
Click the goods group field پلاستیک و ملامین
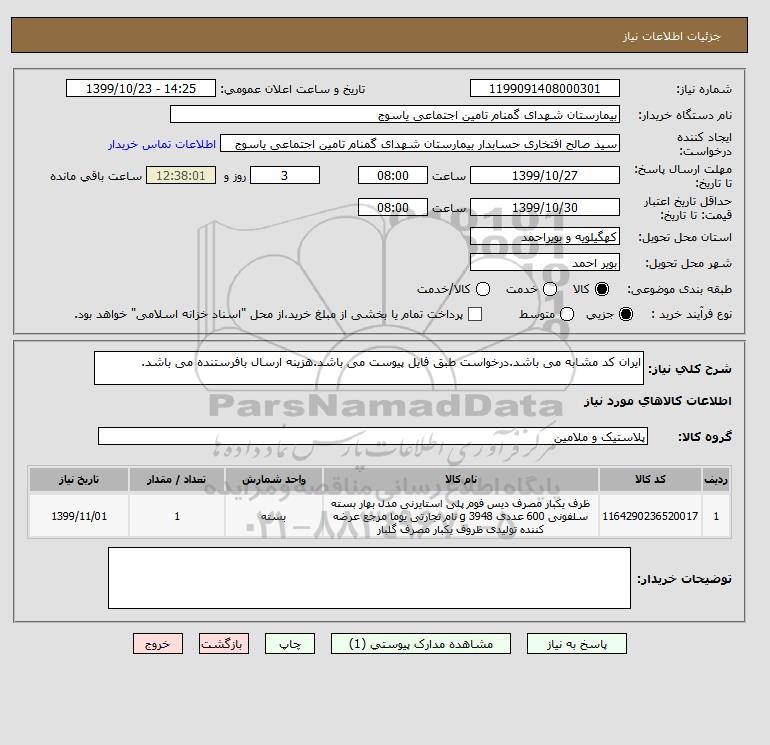pos(373,436)
